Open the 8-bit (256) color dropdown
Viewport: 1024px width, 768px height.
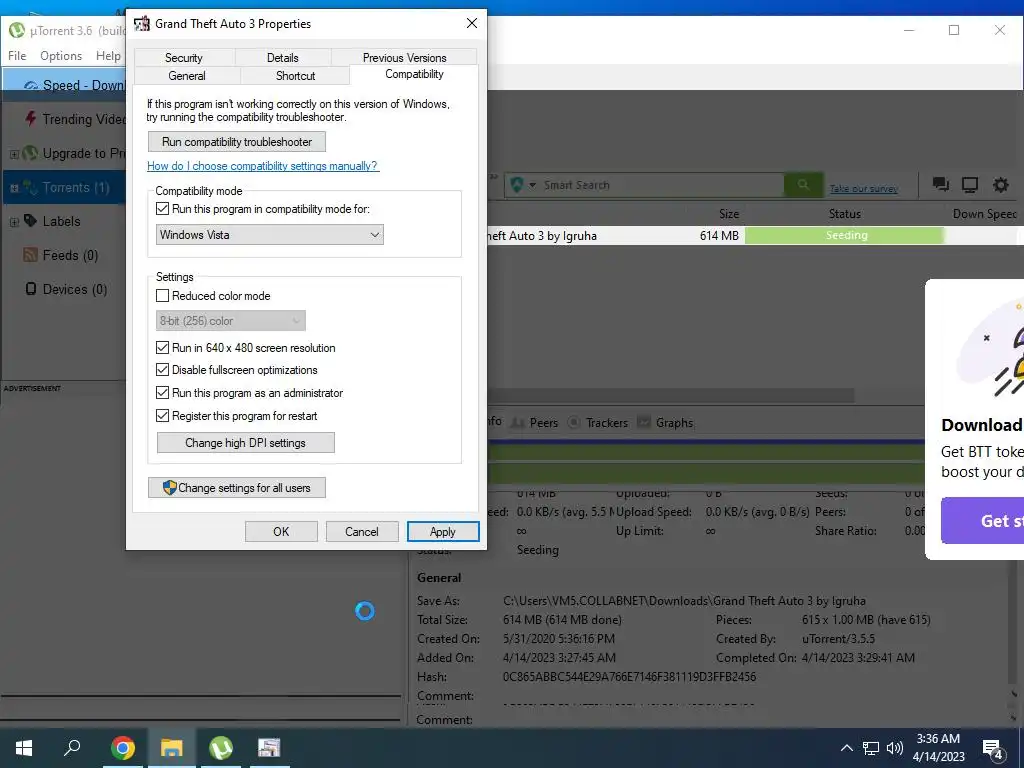[231, 321]
